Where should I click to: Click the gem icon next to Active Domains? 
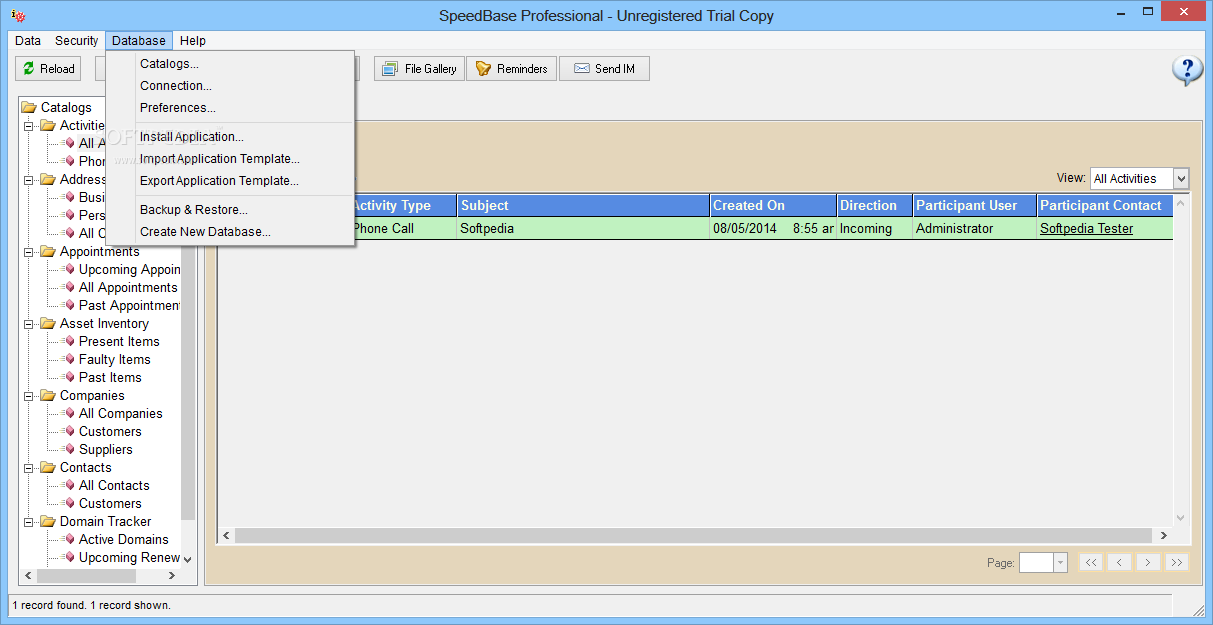70,539
